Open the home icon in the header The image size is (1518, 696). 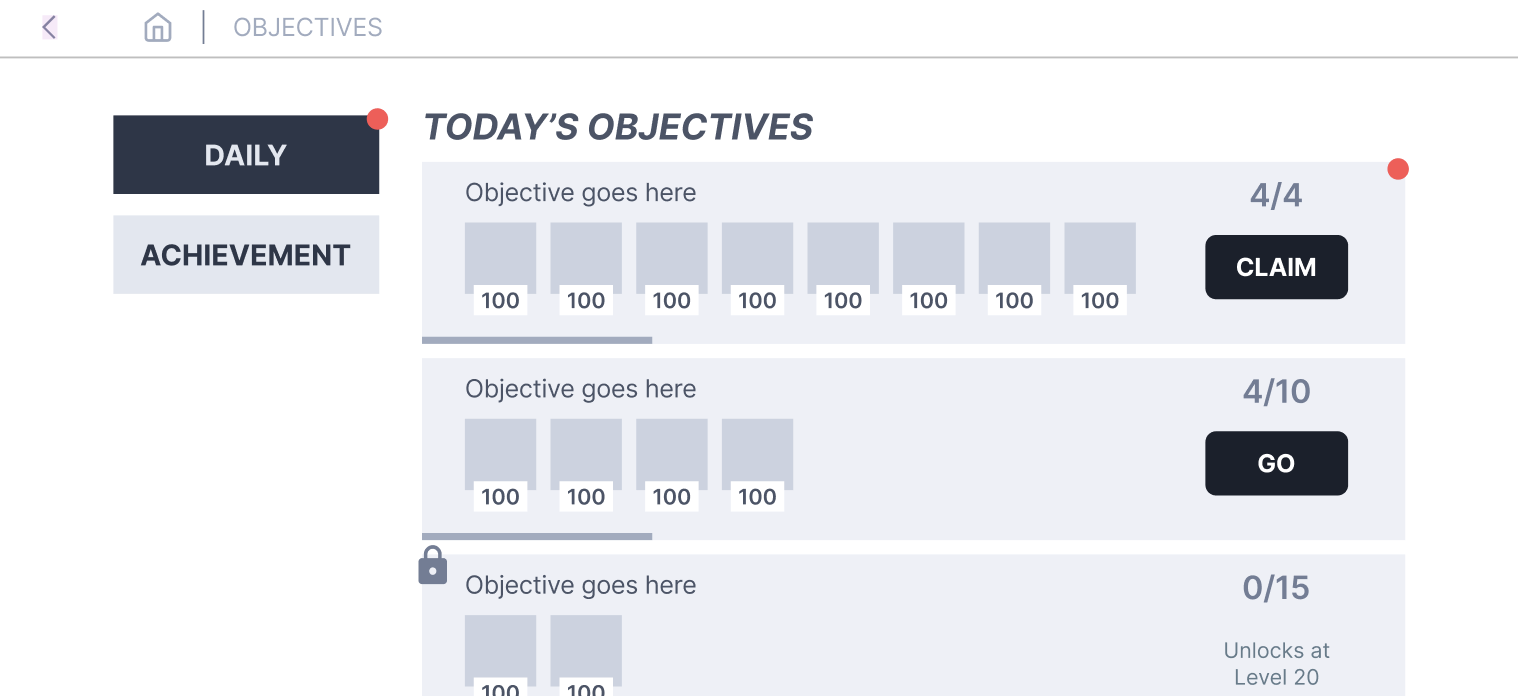tap(158, 27)
